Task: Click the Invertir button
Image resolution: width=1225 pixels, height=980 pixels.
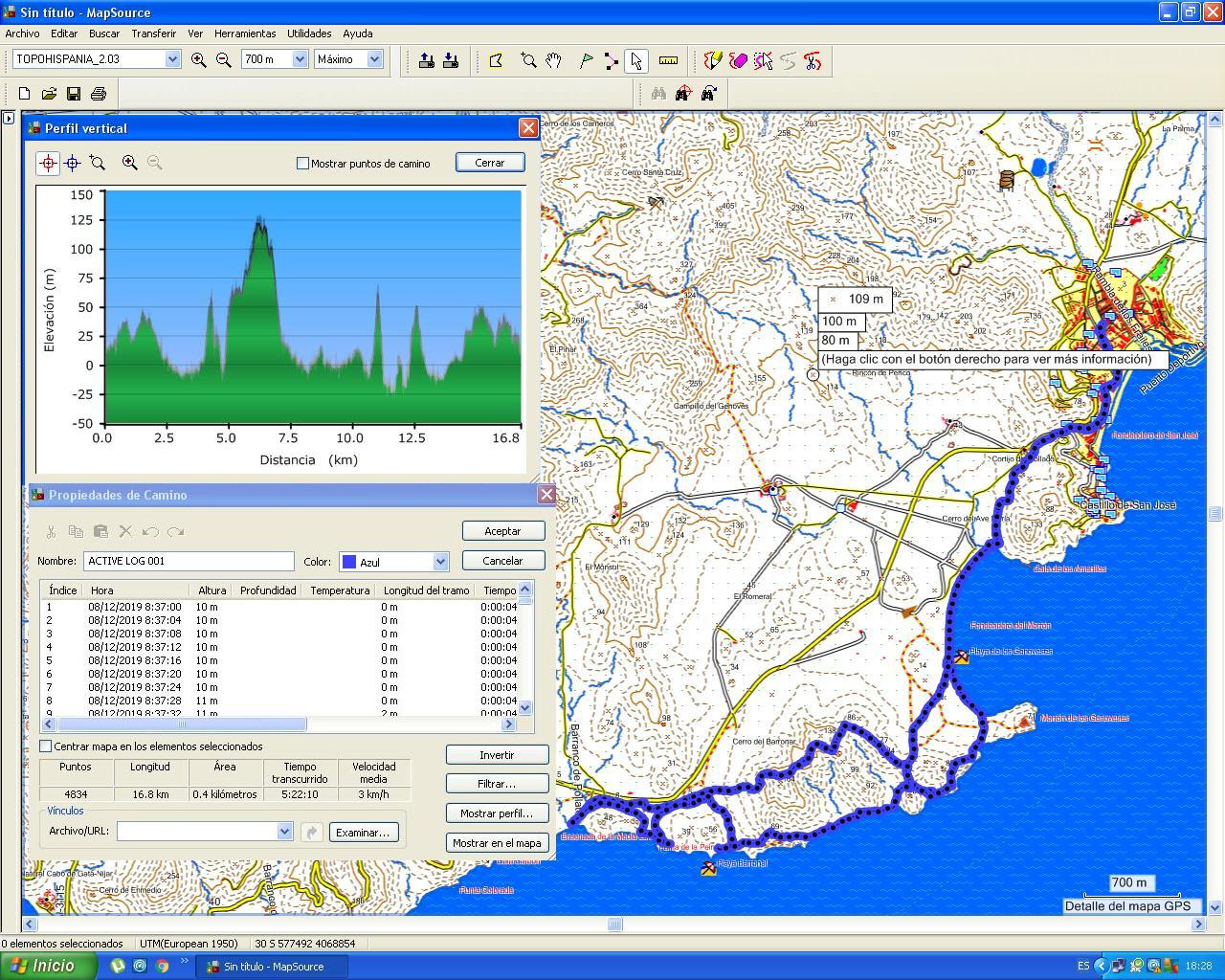Action: [497, 755]
